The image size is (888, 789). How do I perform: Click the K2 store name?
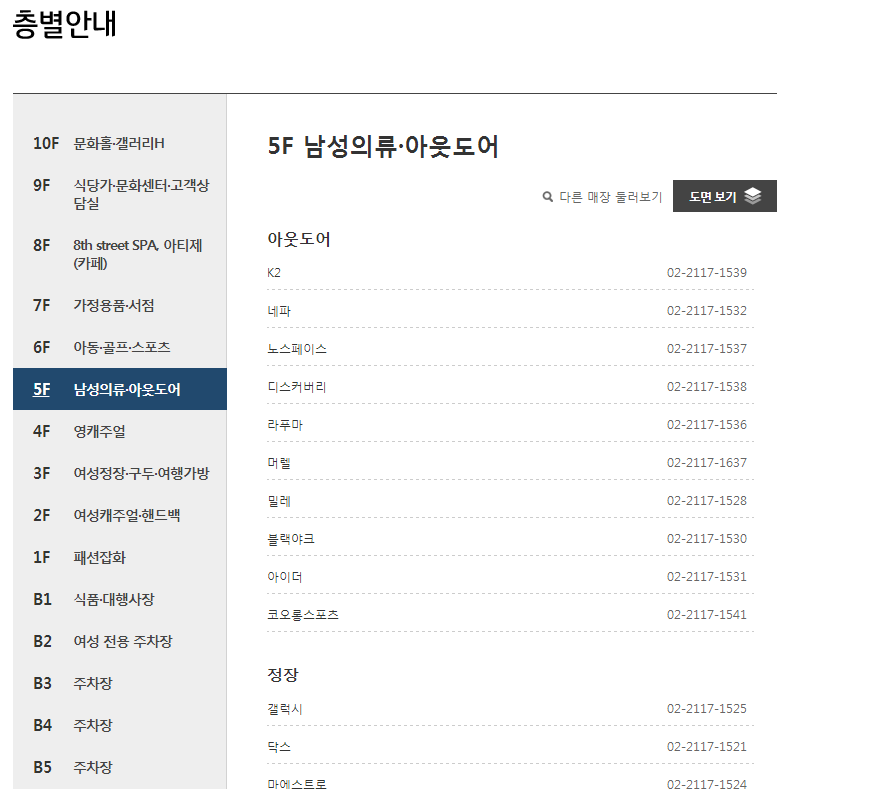(x=274, y=272)
